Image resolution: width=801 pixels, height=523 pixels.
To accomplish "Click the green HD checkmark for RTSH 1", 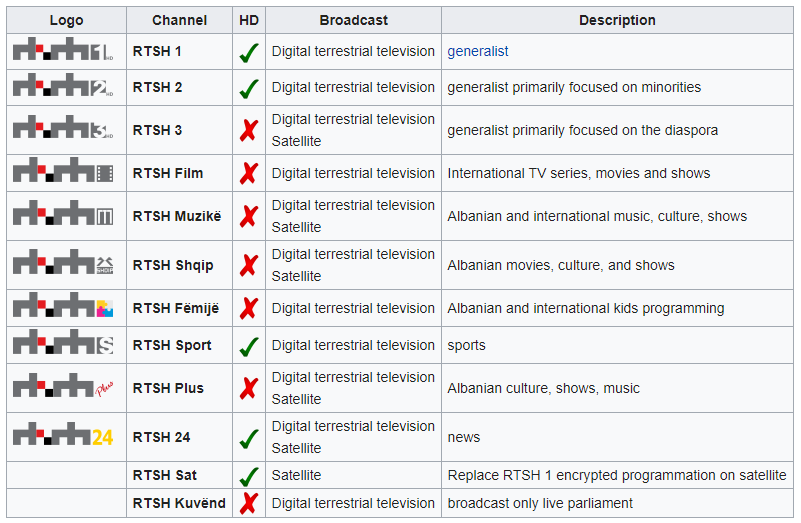I will (249, 52).
